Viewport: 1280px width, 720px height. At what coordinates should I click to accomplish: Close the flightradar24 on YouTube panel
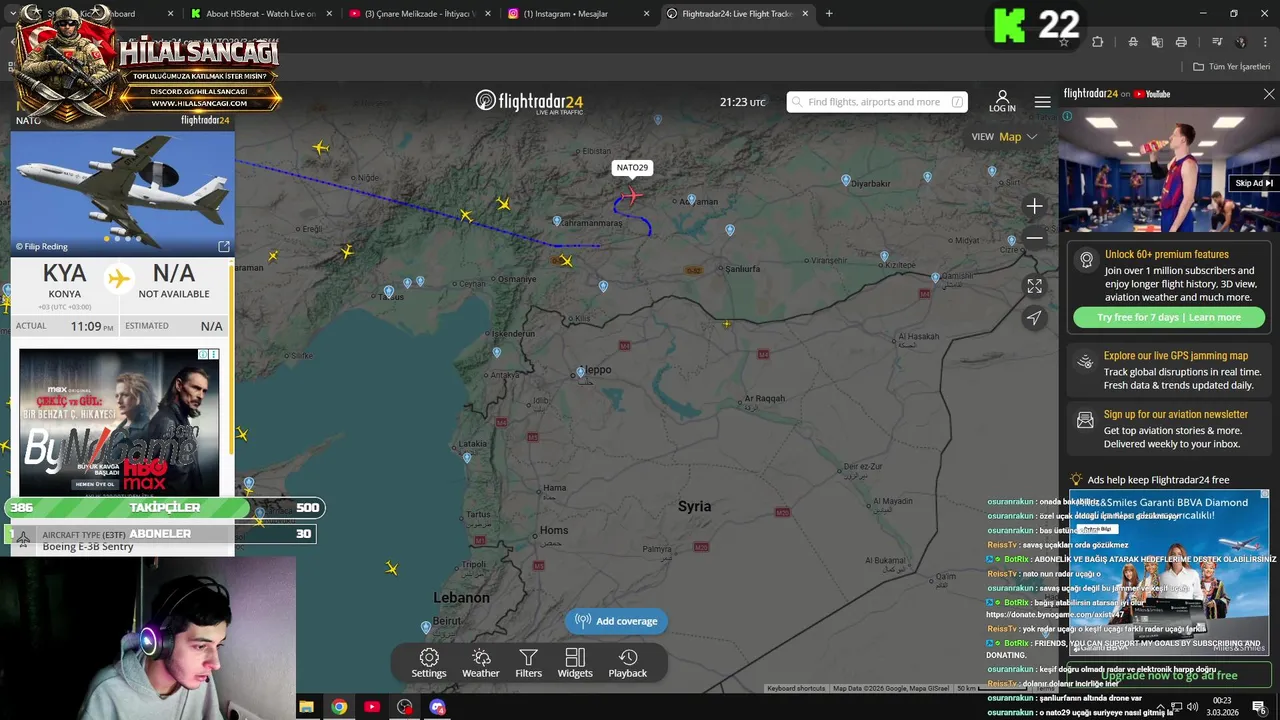tap(1269, 94)
